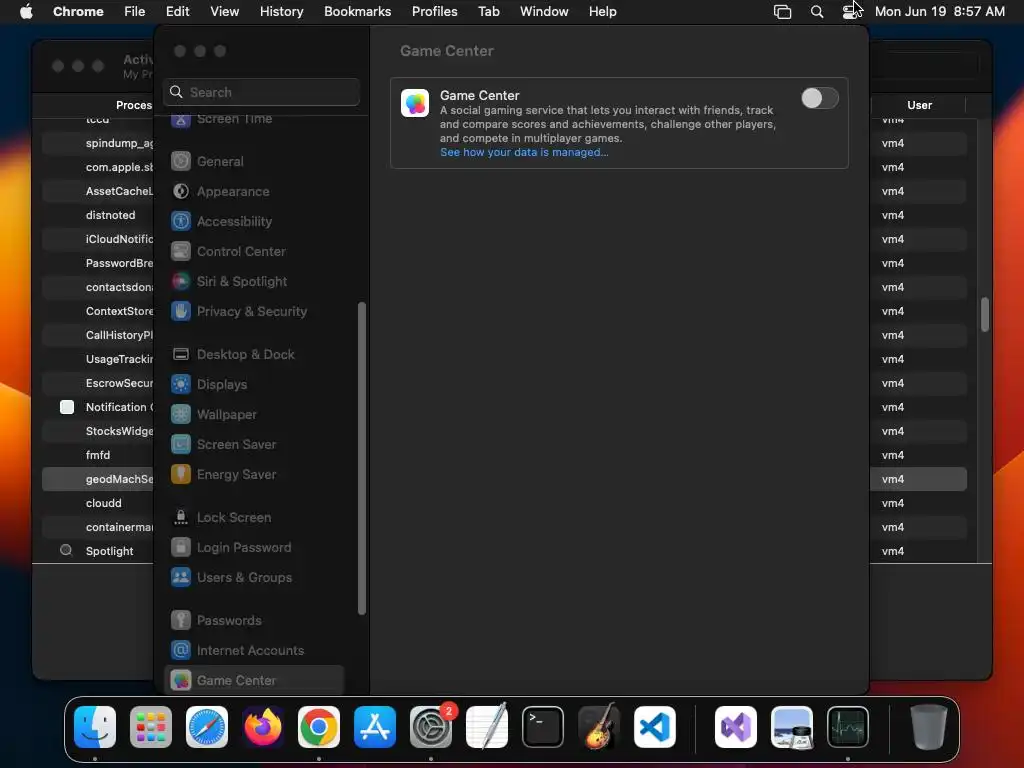This screenshot has height=768, width=1024.
Task: Sort by User column in Activity Monitor
Action: (x=919, y=105)
